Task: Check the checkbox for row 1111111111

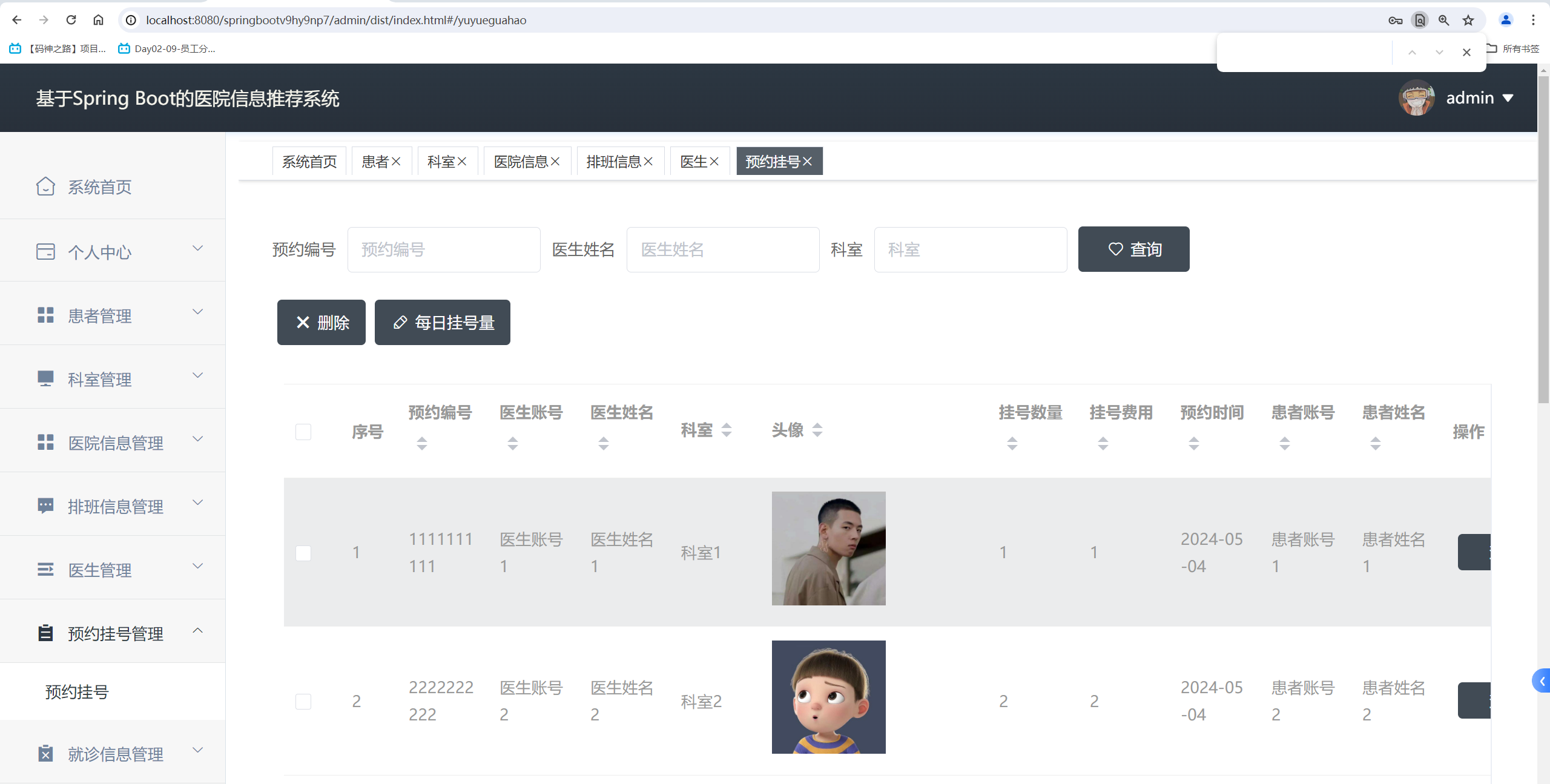Action: click(x=303, y=553)
